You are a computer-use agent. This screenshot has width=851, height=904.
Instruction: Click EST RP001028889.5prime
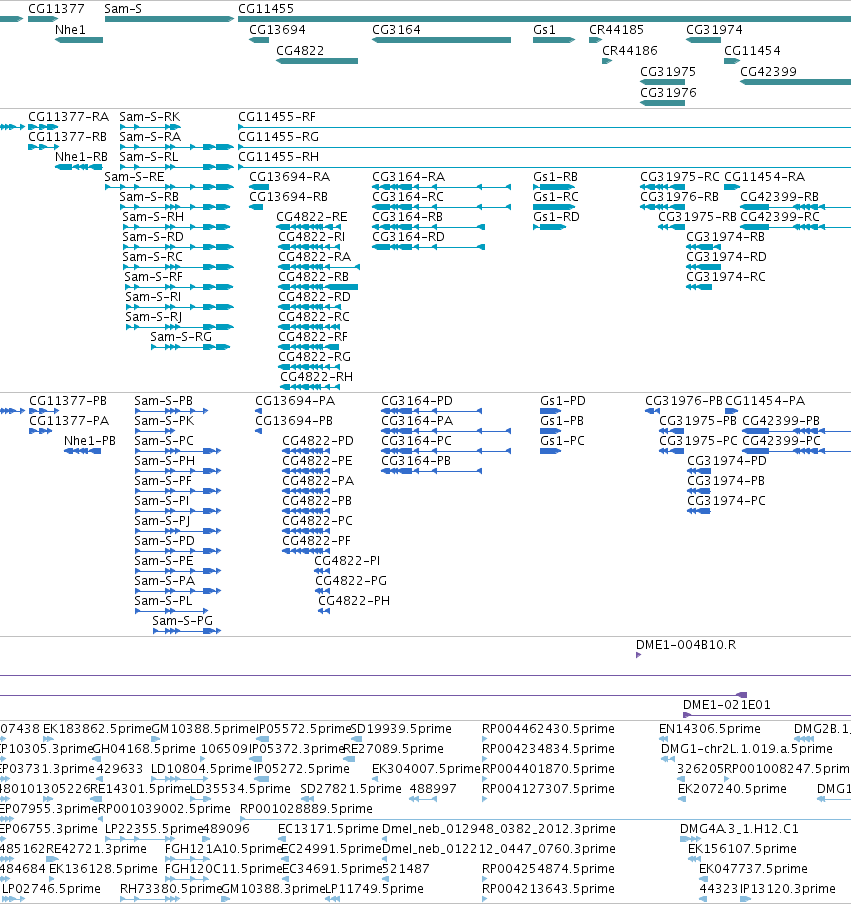pyautogui.click(x=306, y=808)
